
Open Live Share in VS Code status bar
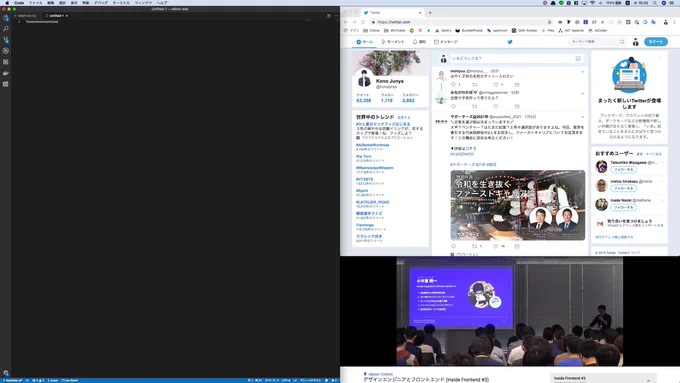pos(69,380)
